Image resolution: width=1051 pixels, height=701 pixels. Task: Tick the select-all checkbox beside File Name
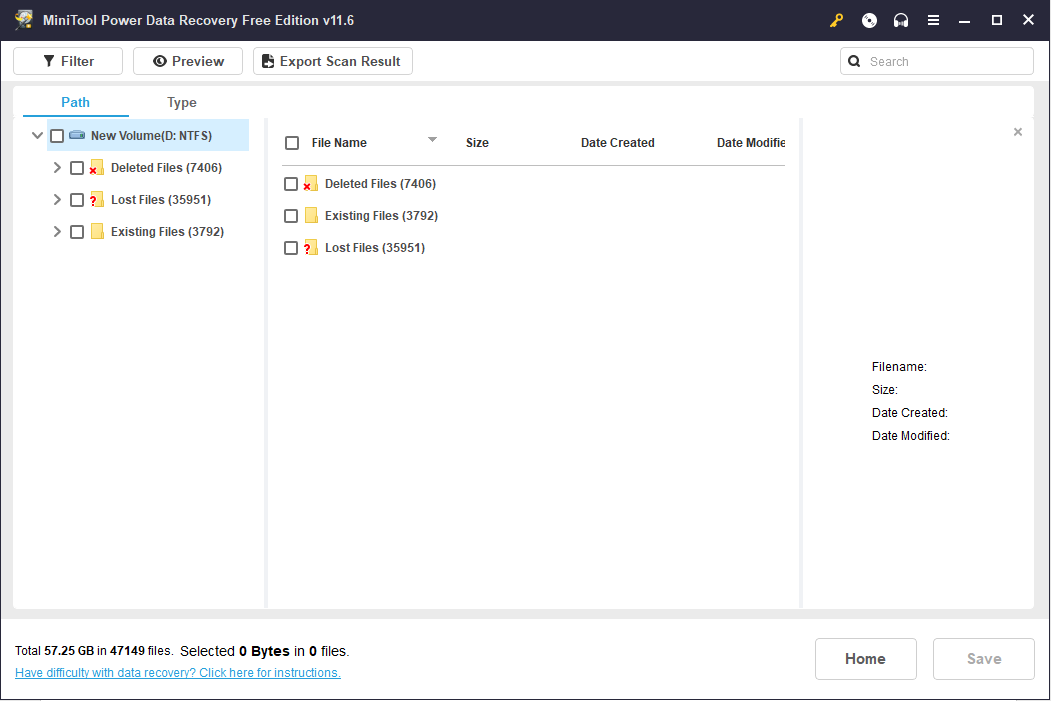click(292, 142)
